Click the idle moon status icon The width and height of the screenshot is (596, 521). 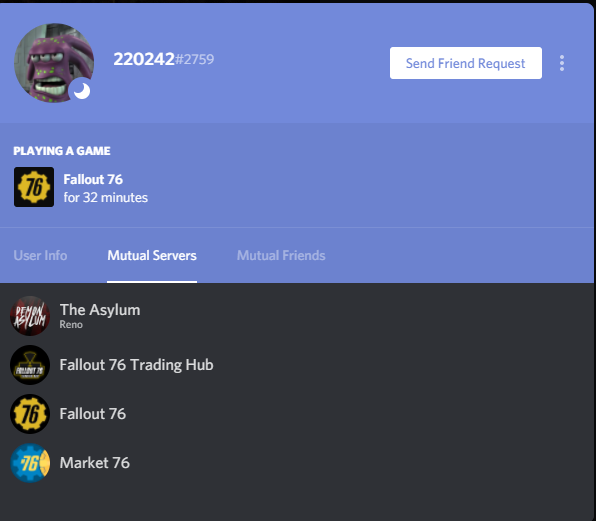click(x=82, y=91)
